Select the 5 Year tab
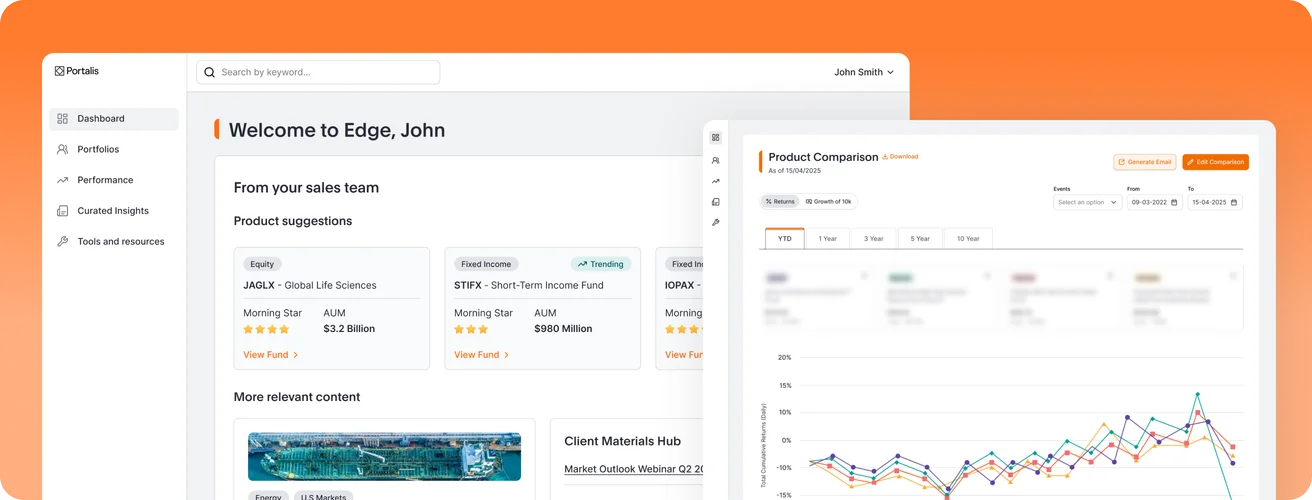Image resolution: width=1312 pixels, height=500 pixels. tap(920, 238)
